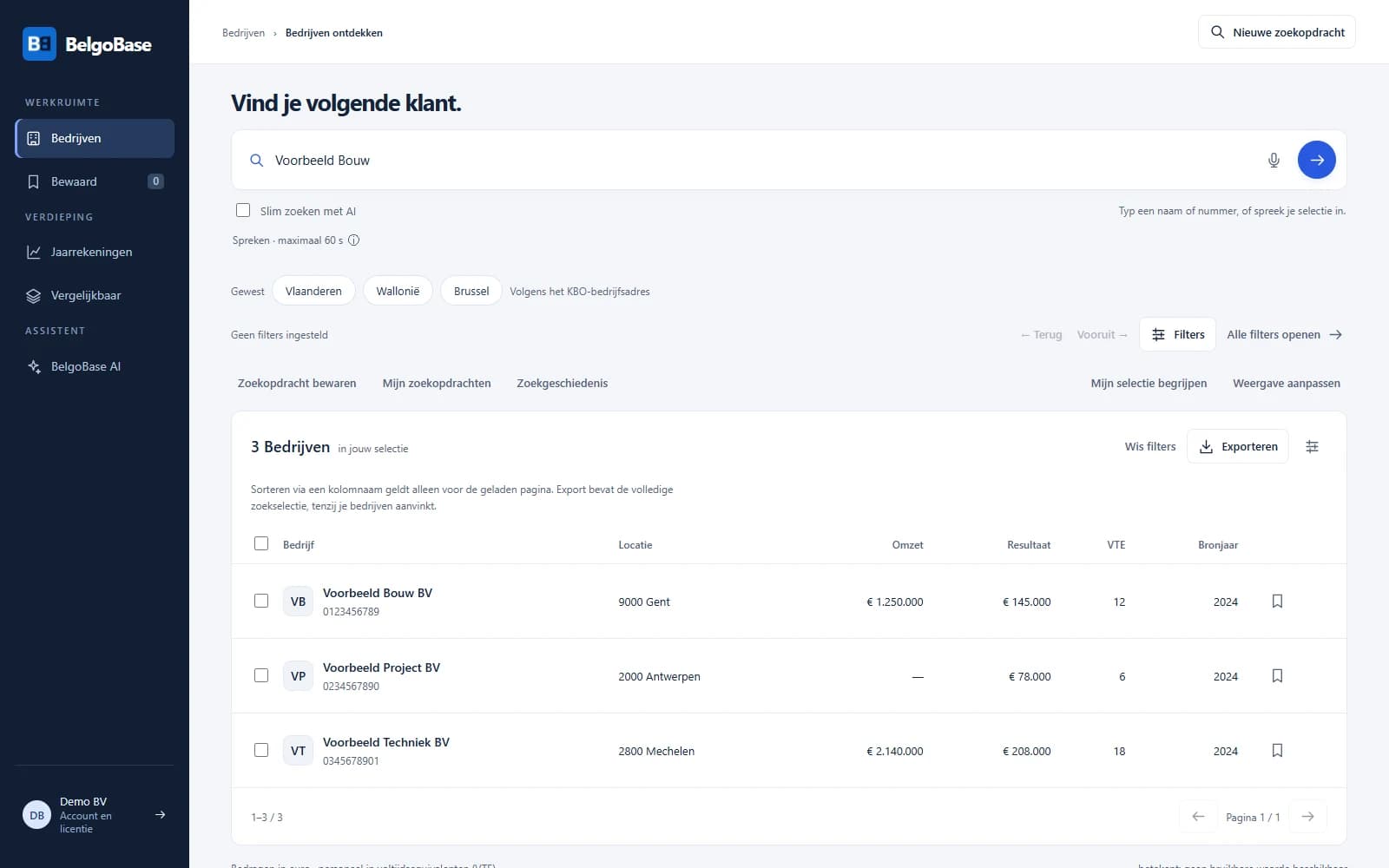Toggle the Wallonië region filter
Screen dimensions: 1389x868
[398, 291]
